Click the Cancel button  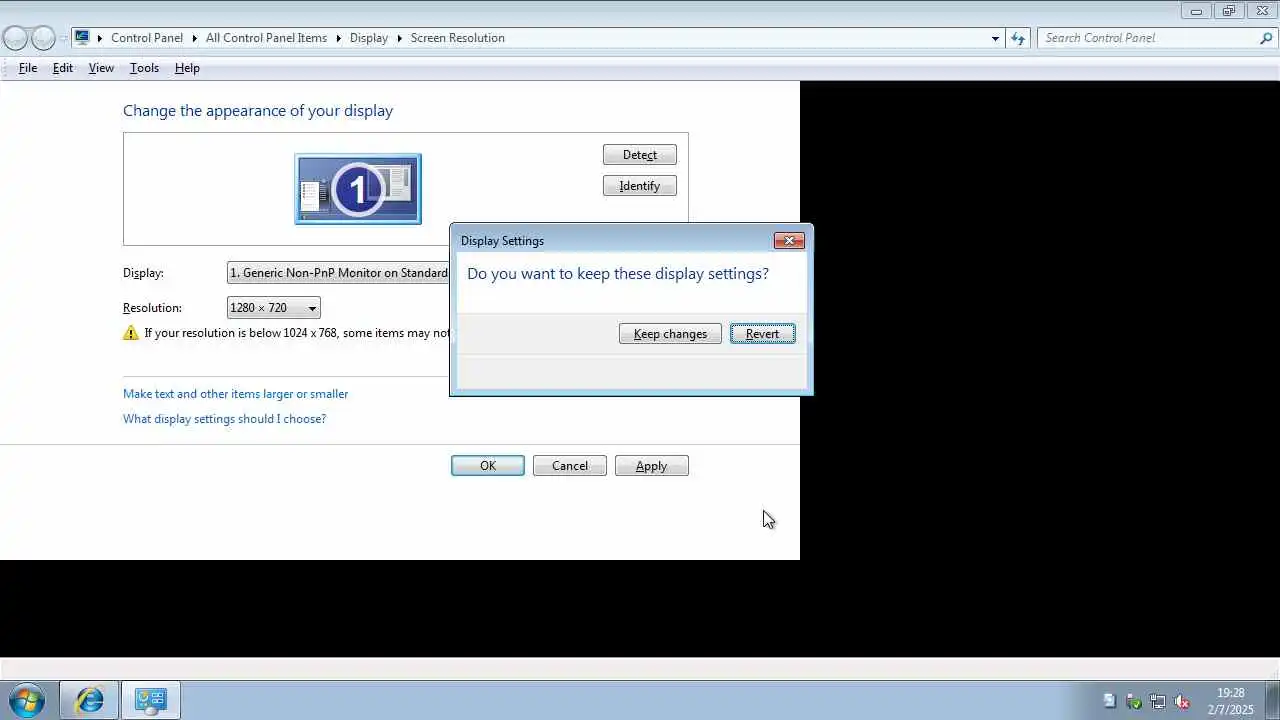coord(570,466)
